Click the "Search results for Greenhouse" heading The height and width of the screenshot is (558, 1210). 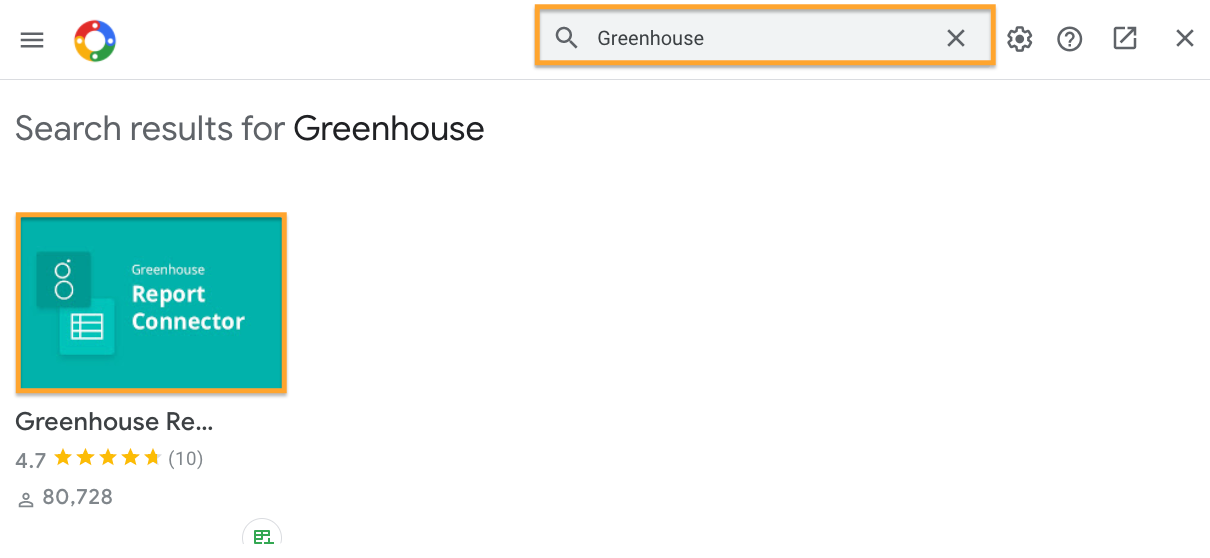(249, 129)
